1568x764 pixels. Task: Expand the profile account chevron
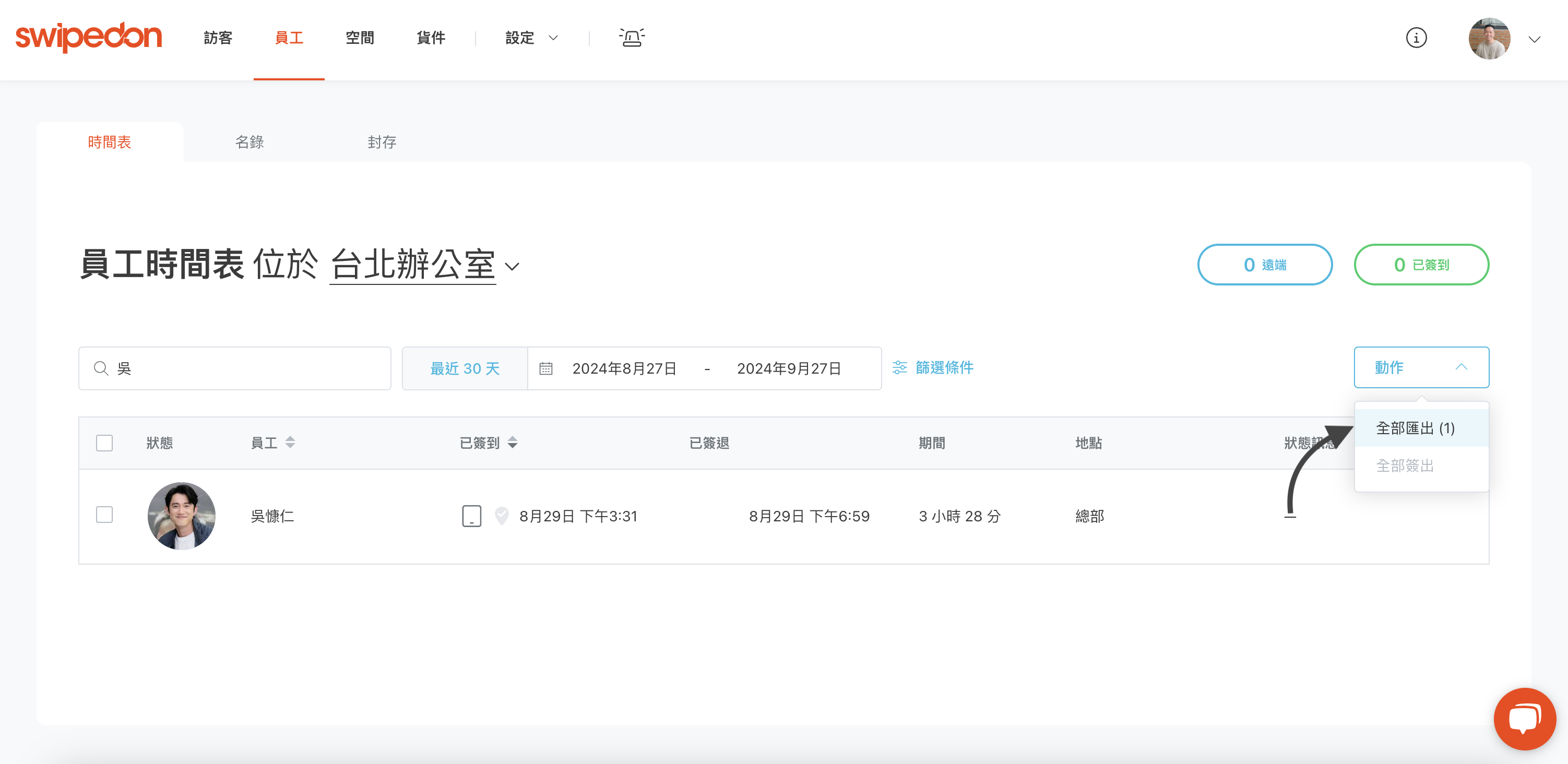(x=1534, y=40)
